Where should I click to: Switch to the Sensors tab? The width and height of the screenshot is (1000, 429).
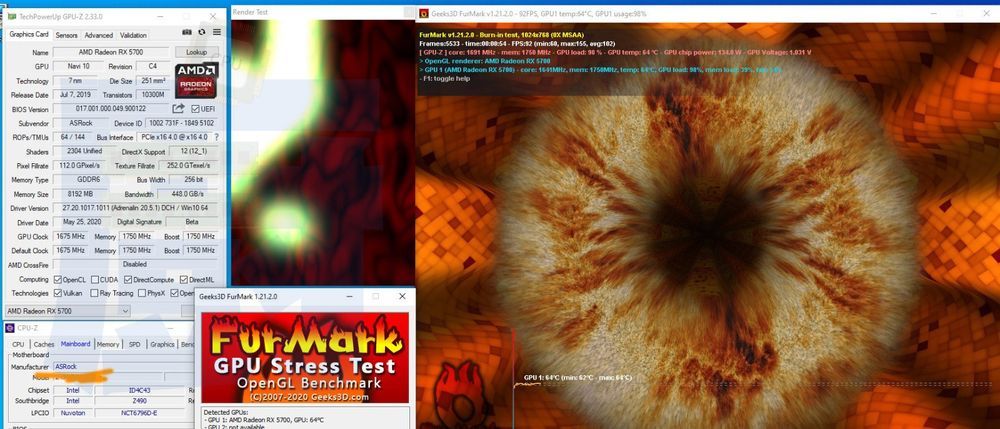pos(66,35)
